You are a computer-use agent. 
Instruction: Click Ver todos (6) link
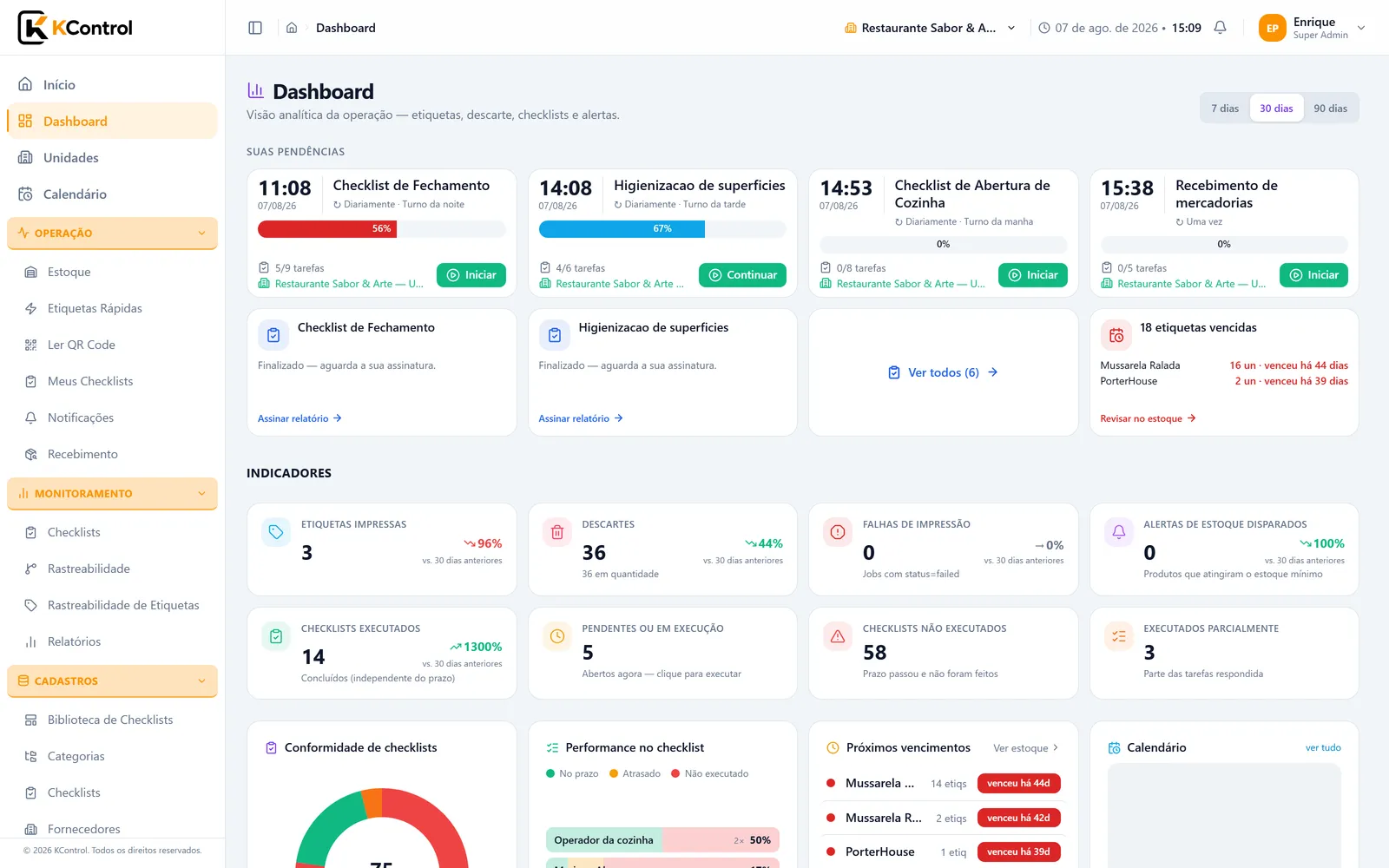coord(943,372)
